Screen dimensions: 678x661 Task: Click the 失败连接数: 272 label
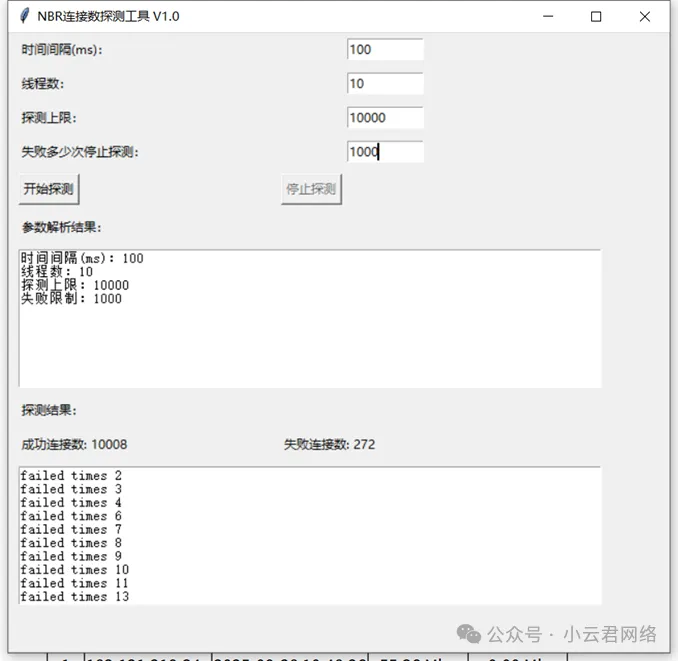coord(329,444)
